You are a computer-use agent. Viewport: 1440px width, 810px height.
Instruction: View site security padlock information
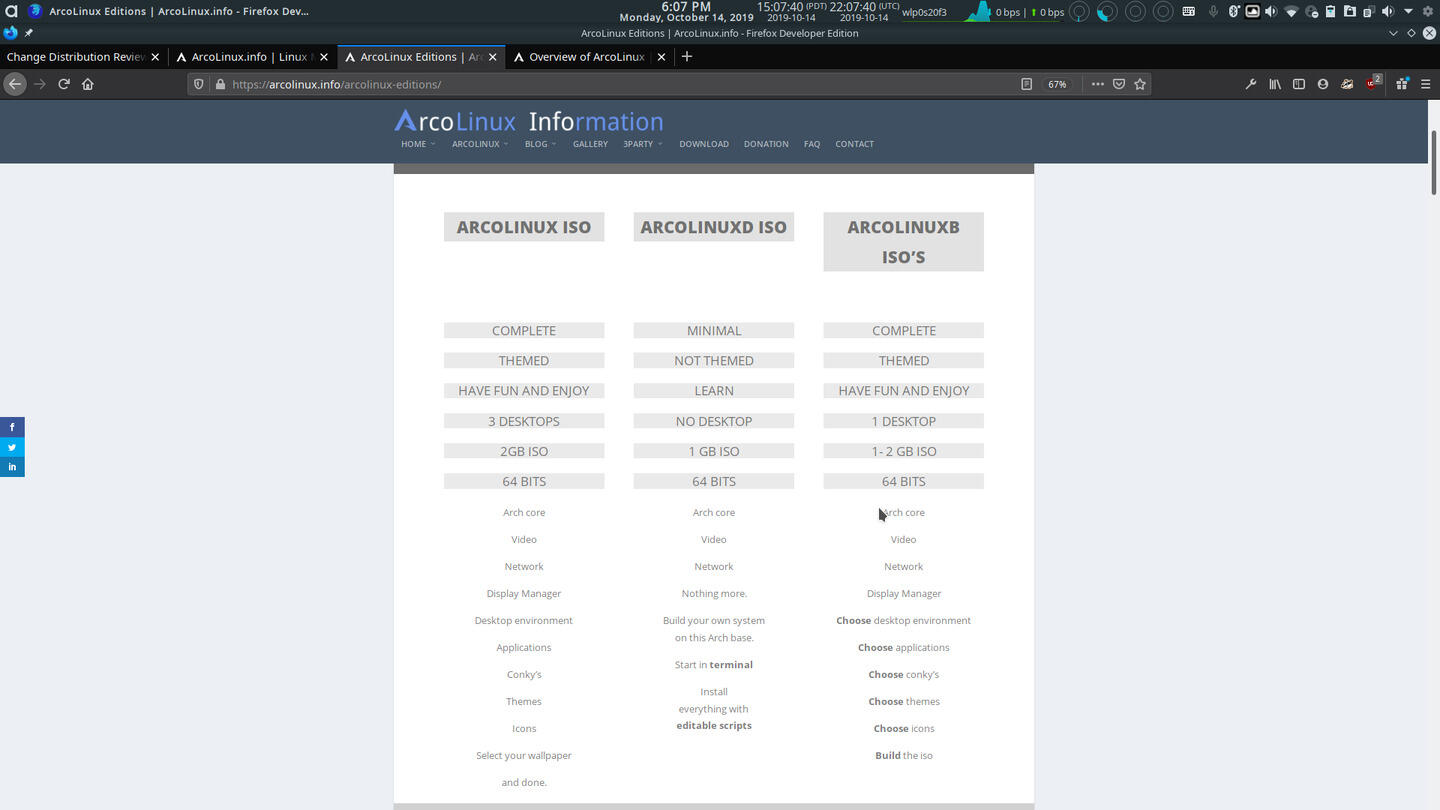point(220,84)
